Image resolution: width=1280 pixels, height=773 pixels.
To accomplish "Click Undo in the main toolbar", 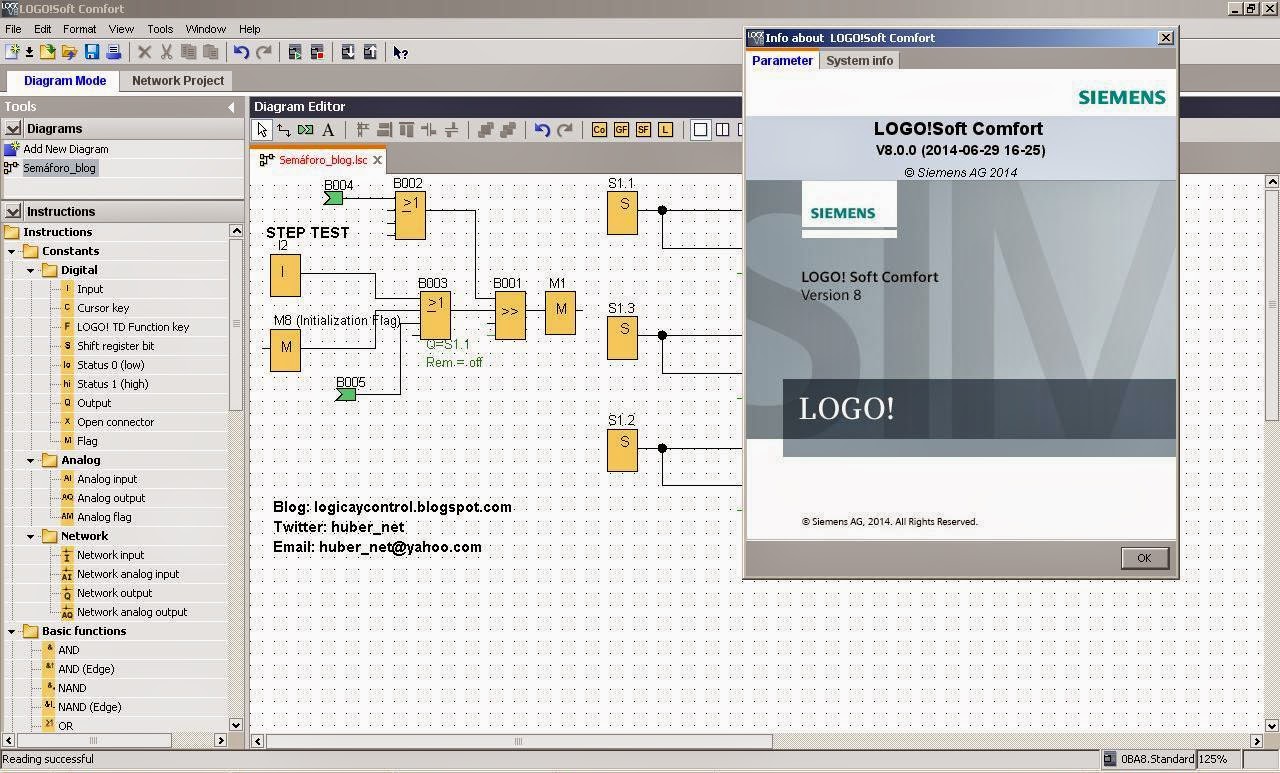I will coord(241,52).
